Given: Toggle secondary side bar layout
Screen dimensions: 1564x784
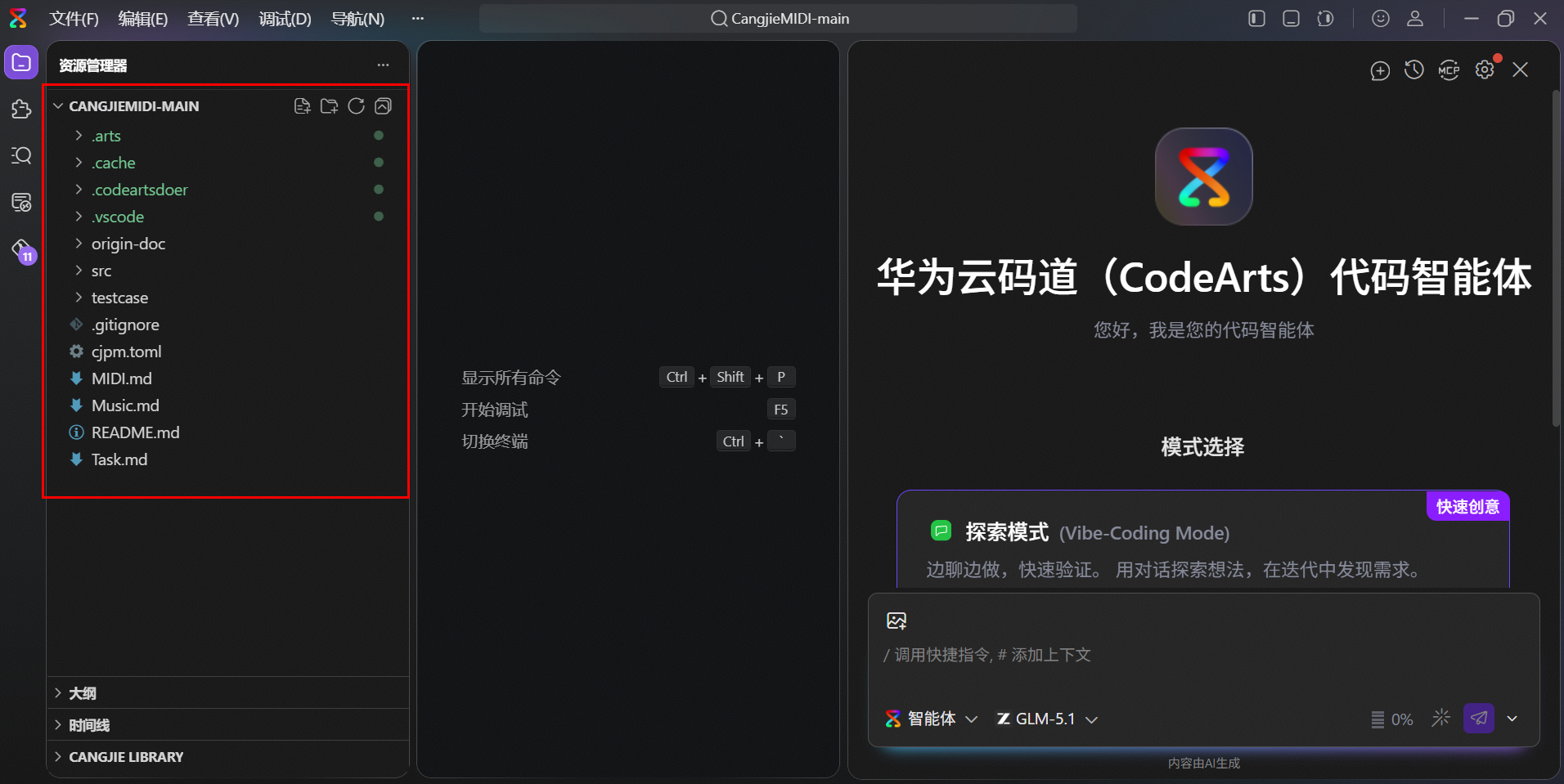Looking at the screenshot, I should (1326, 19).
